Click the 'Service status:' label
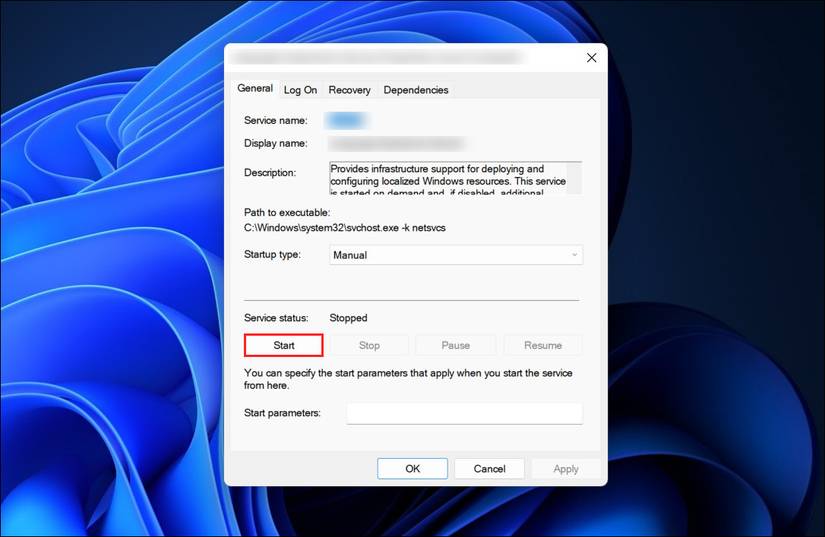The image size is (825, 537). (x=276, y=318)
